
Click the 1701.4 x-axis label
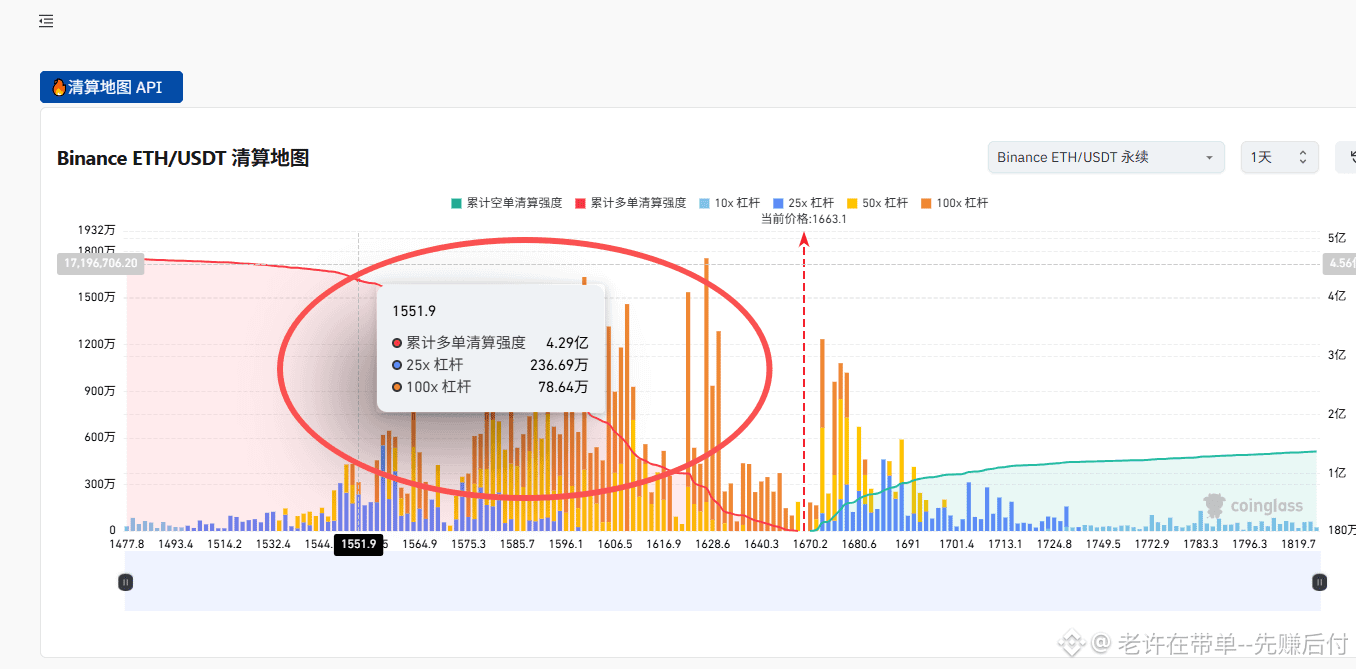click(957, 544)
